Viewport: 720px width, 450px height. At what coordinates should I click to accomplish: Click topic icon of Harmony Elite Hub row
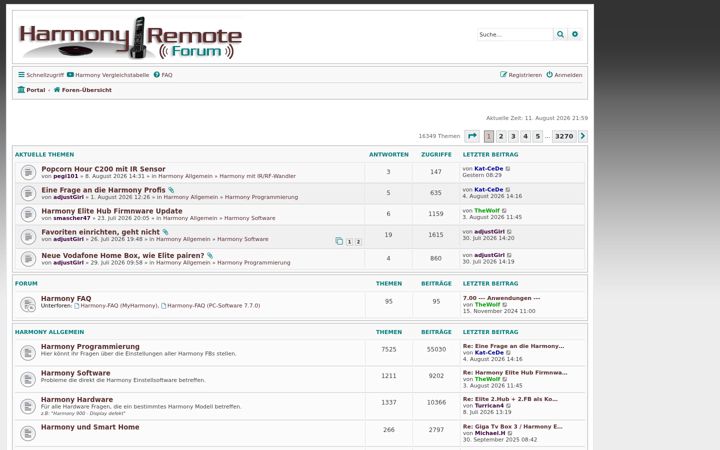coord(28,214)
